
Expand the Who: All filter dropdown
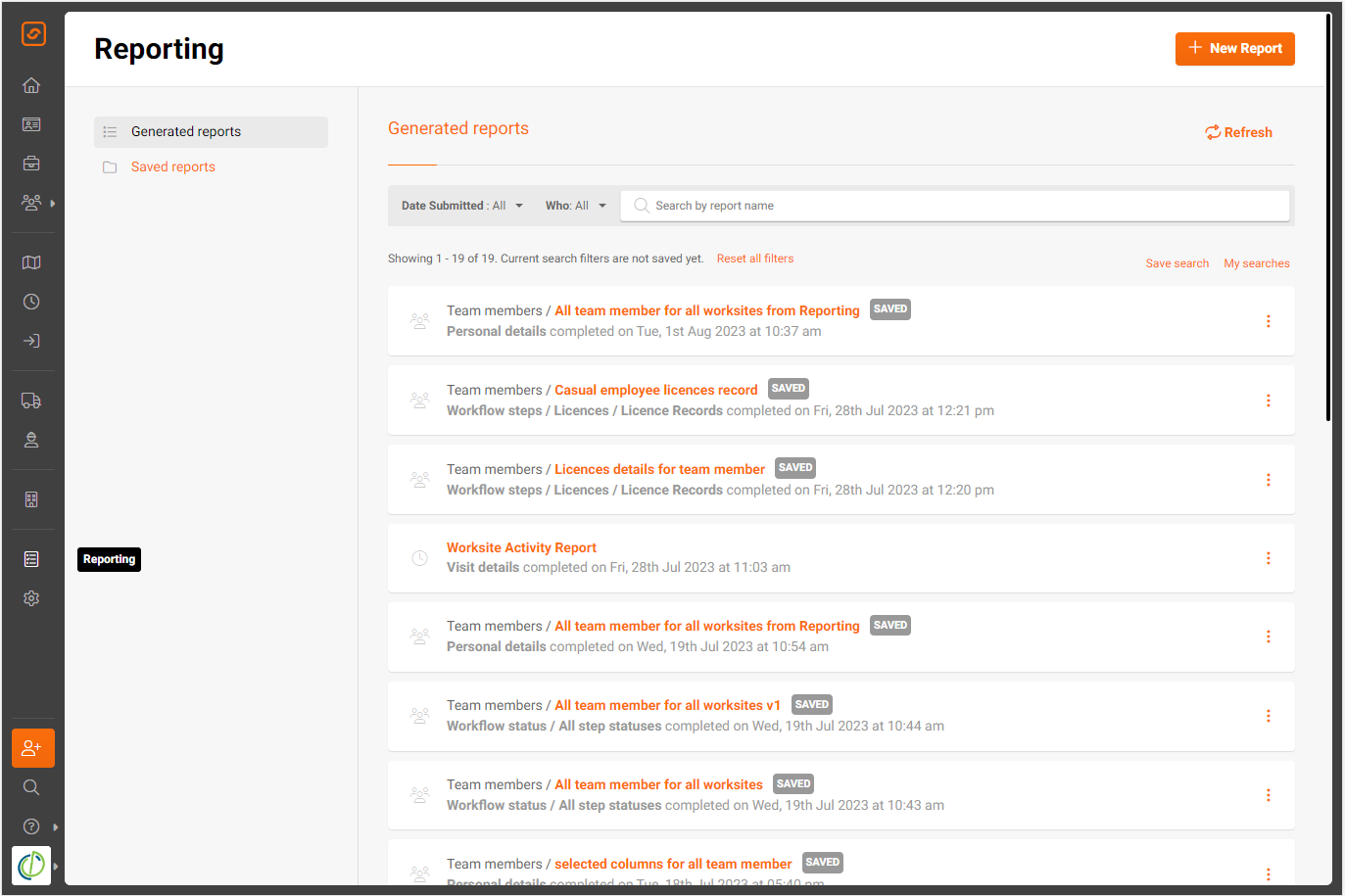coord(576,206)
